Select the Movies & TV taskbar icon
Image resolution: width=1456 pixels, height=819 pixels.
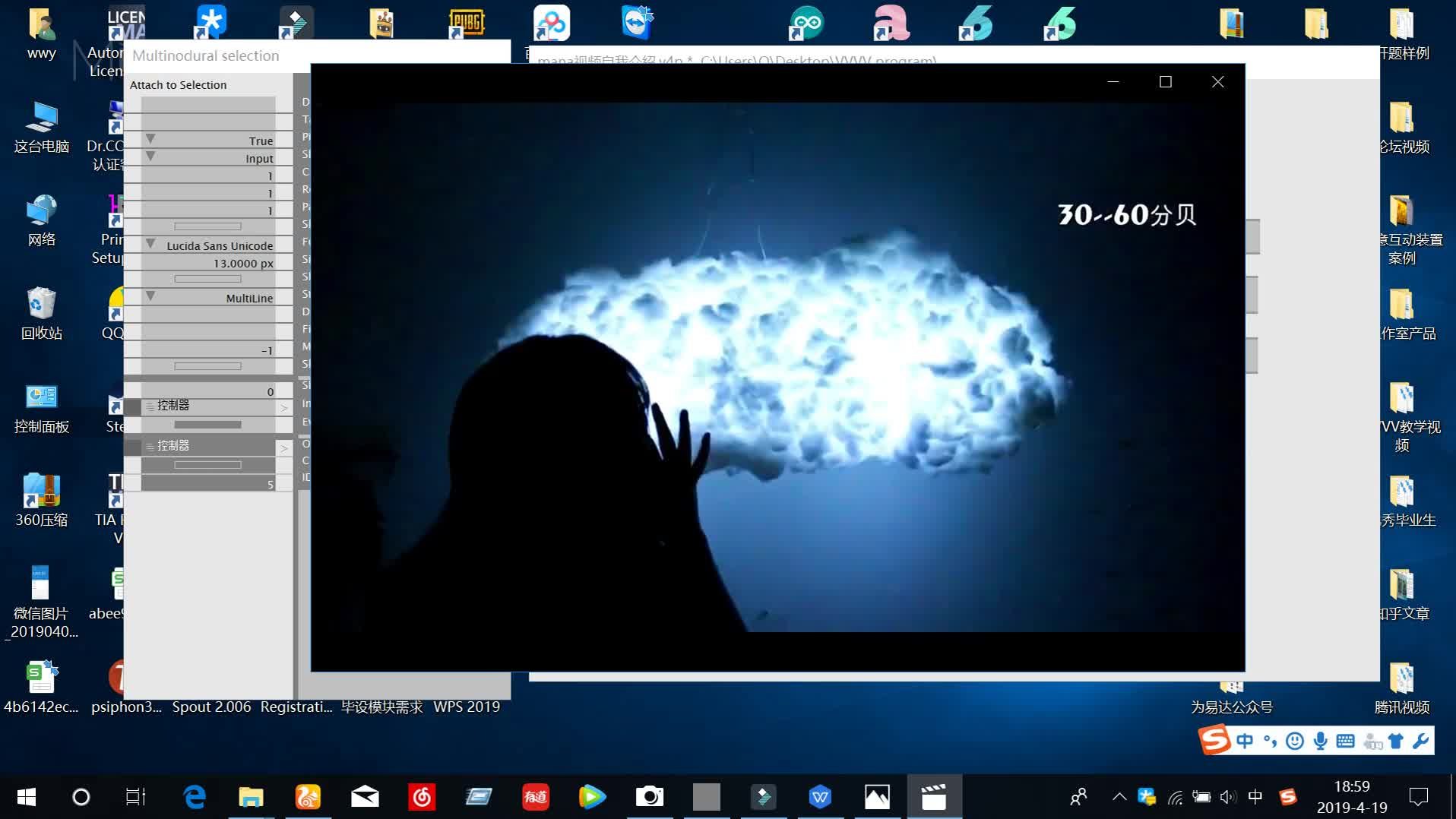click(934, 797)
